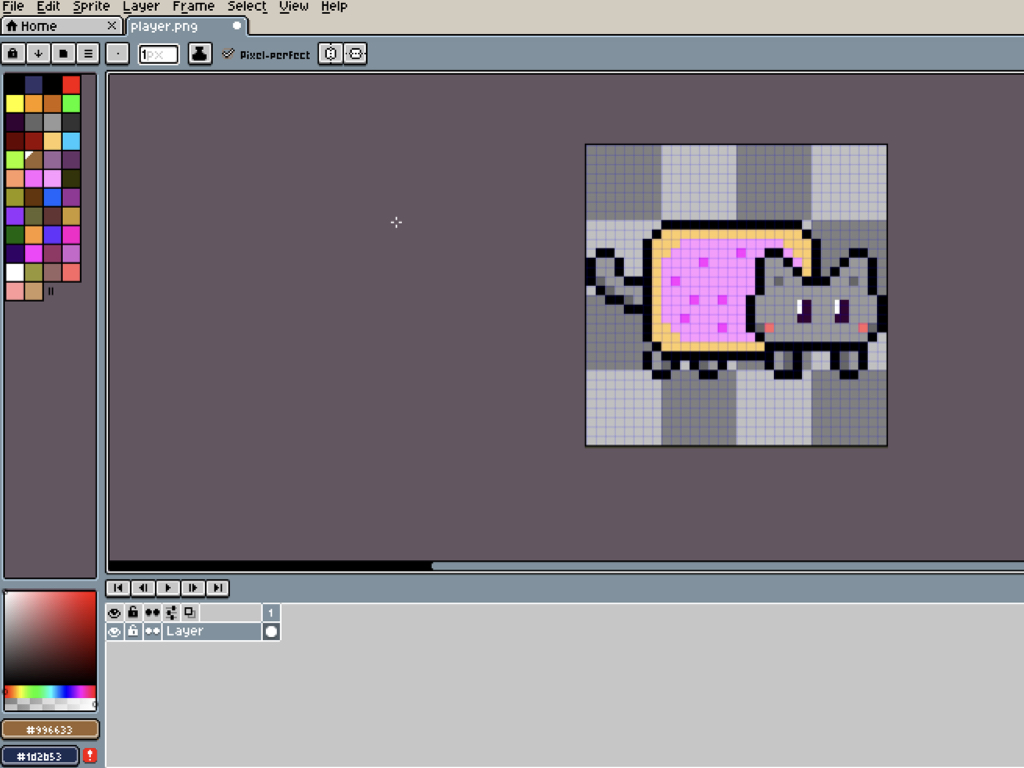Go to the last frame
The width and height of the screenshot is (1024, 768).
coord(217,588)
